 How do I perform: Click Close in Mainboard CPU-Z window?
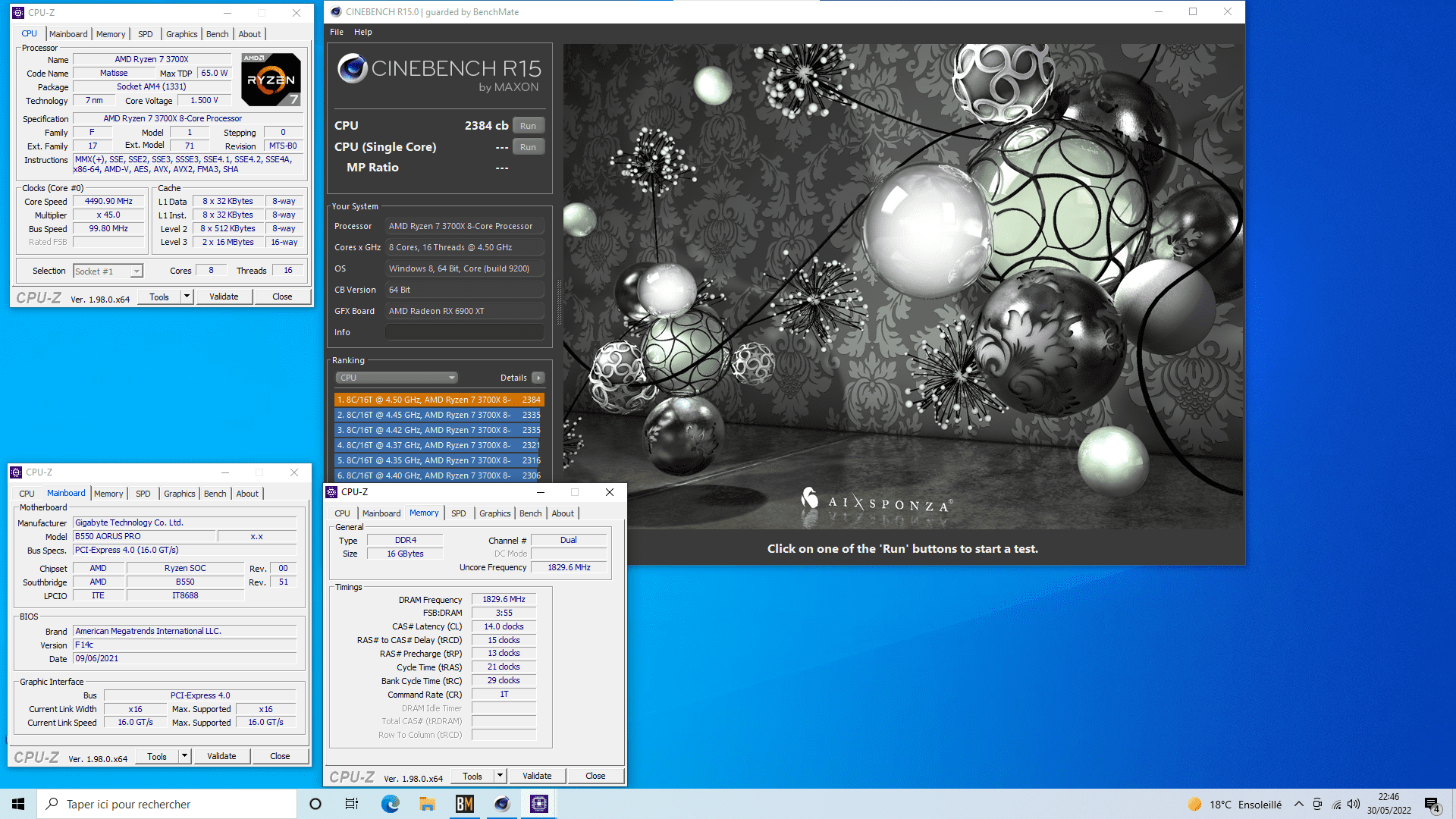pyautogui.click(x=280, y=756)
